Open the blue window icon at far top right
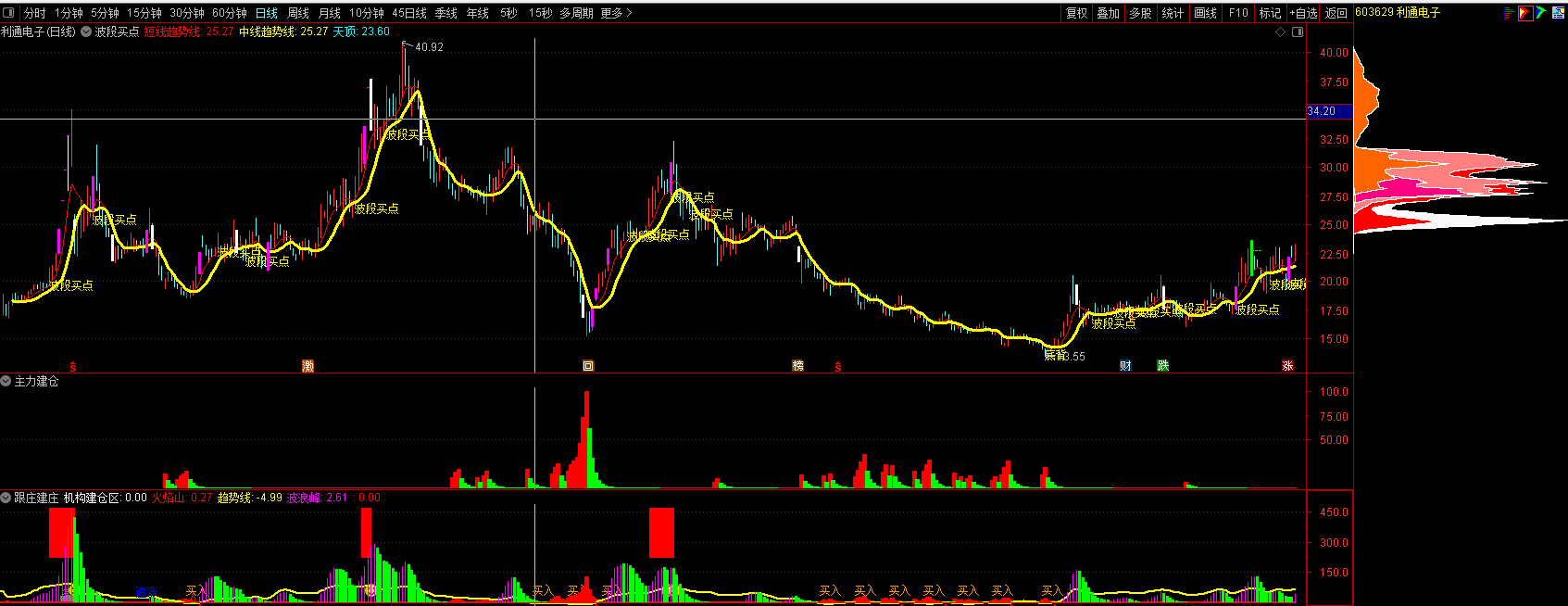Viewport: 1568px width, 606px height. 1558,13
